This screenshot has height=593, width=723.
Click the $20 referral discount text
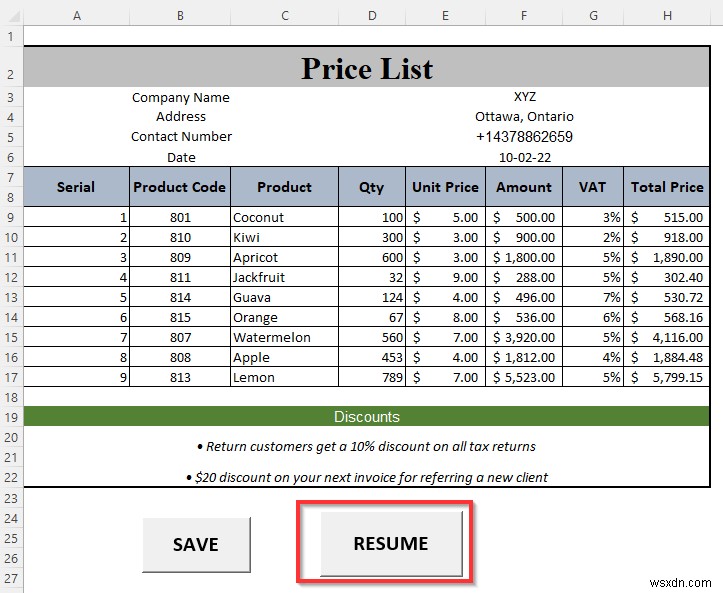coord(367,477)
